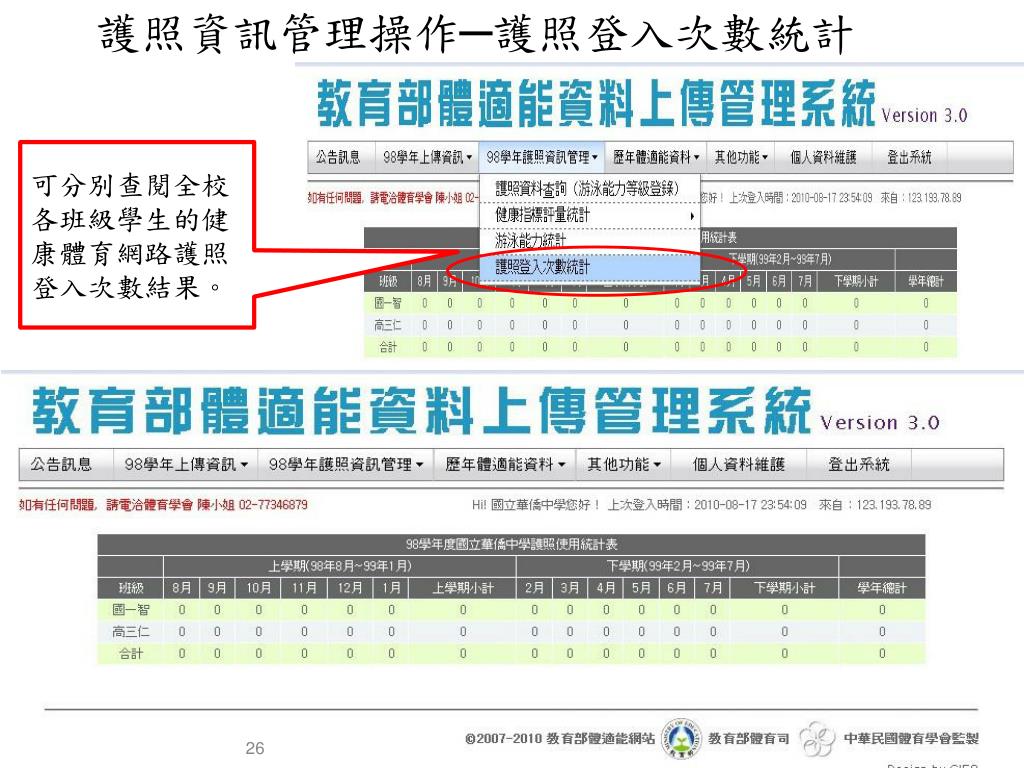Click 上學期小計 column header in lower table

point(463,588)
